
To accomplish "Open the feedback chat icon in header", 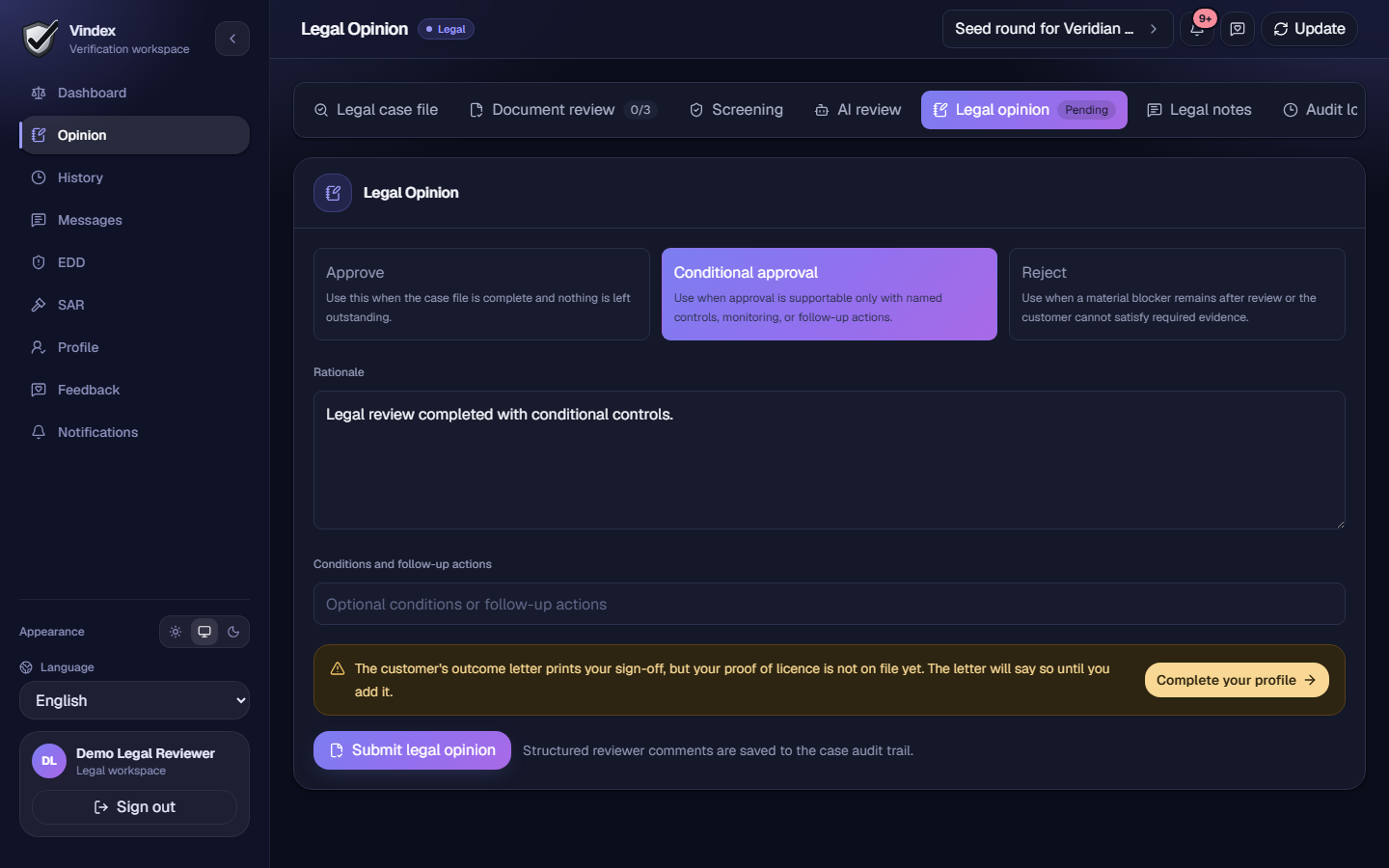I will (1238, 29).
